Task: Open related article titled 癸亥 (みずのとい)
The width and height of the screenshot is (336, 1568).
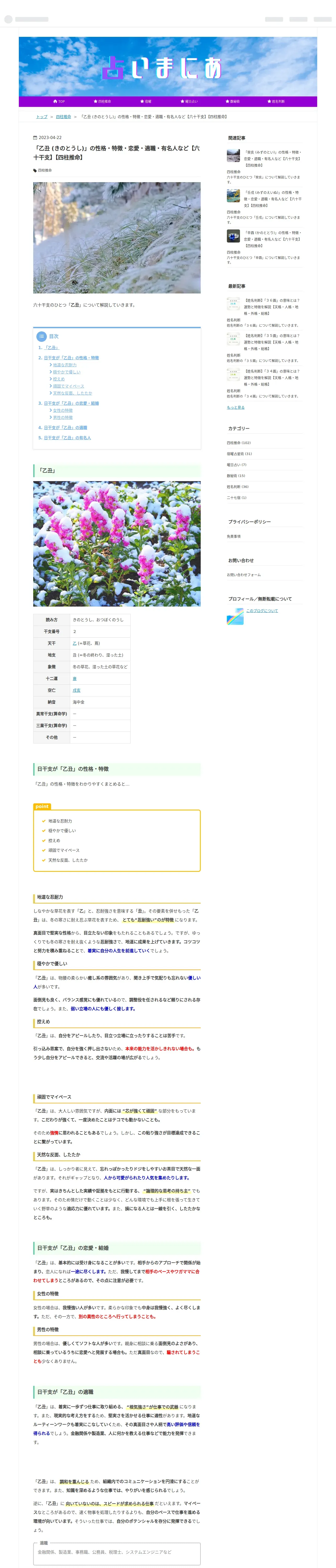Action: tap(273, 159)
